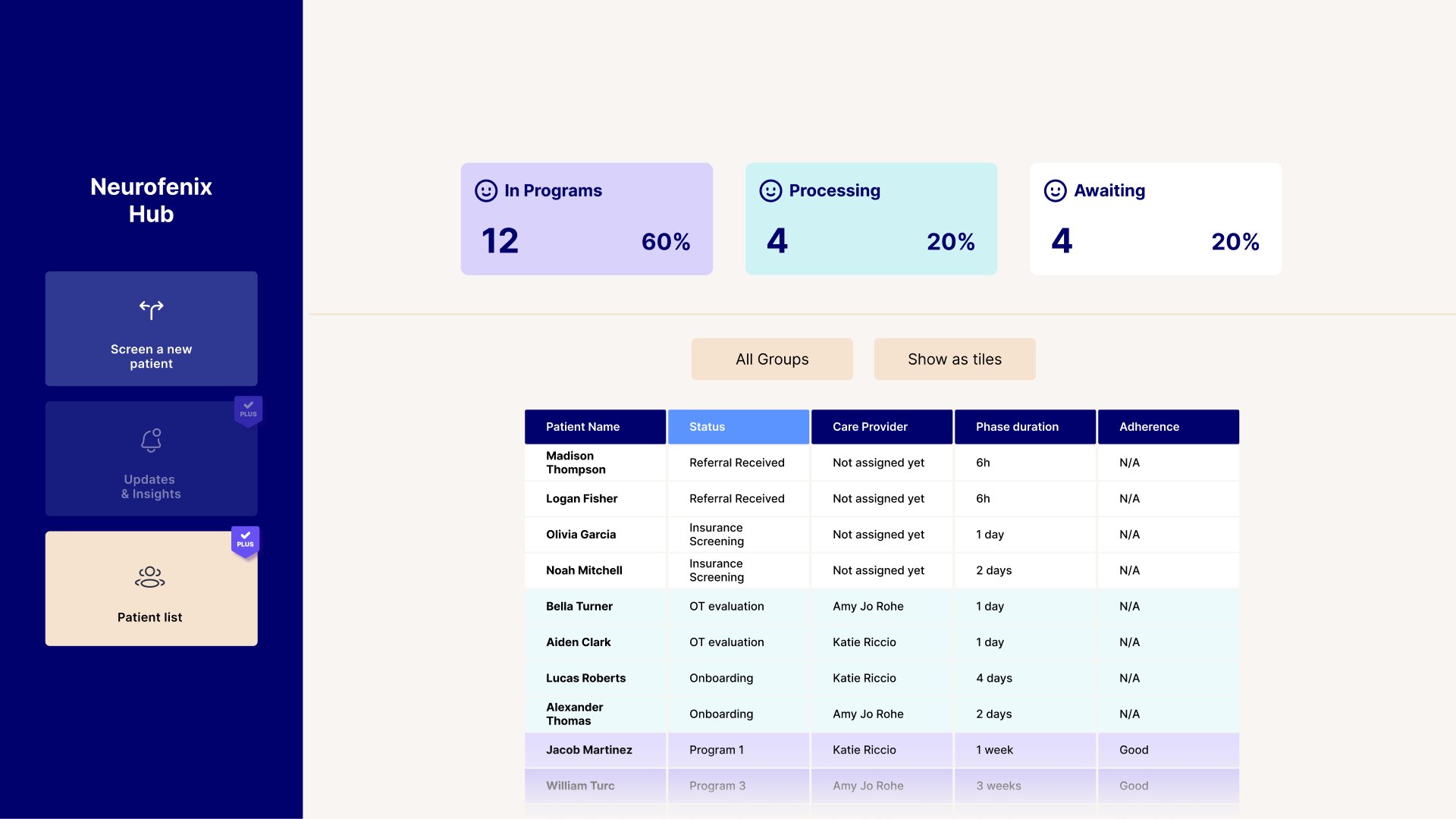Sort by the Status column header
Image resolution: width=1456 pixels, height=819 pixels.
[x=739, y=427]
